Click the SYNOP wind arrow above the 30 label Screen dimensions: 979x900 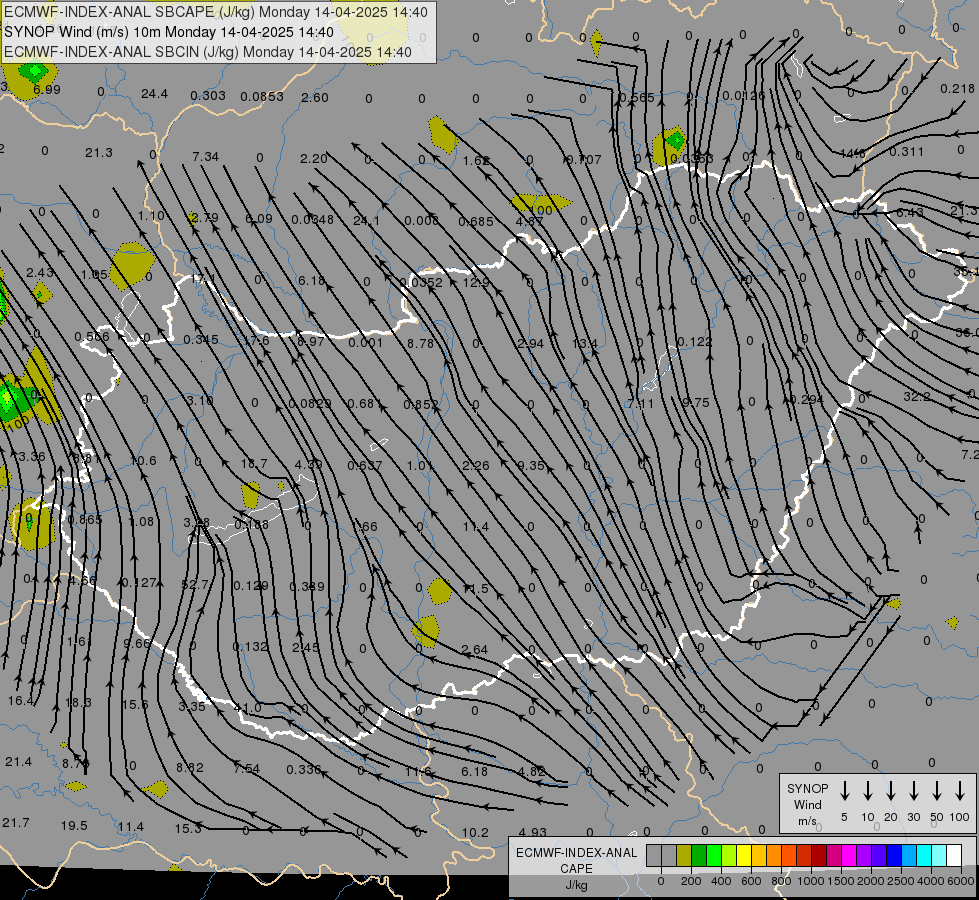(913, 791)
